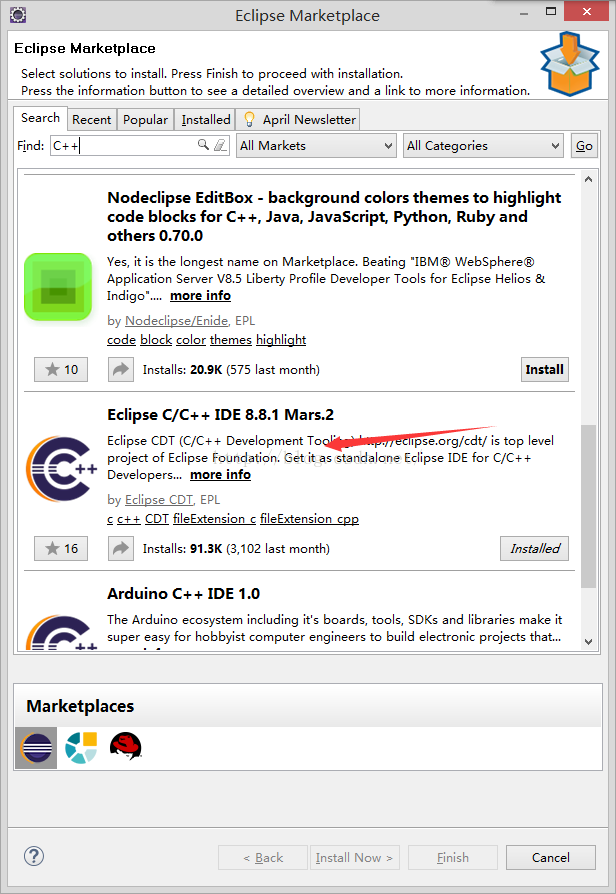Image resolution: width=616 pixels, height=894 pixels.
Task: Select the Red Hat marketplace icon
Action: pyautogui.click(x=126, y=746)
